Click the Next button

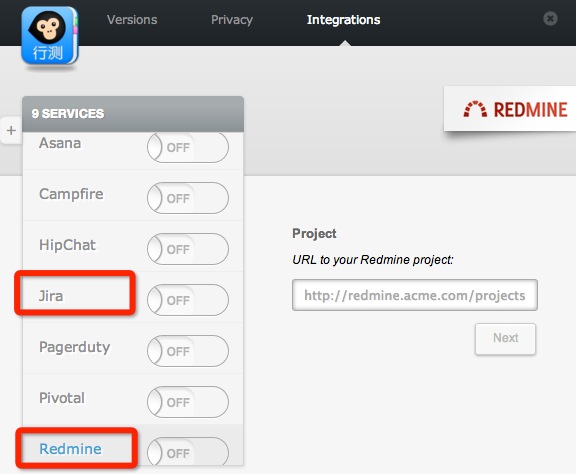[505, 339]
